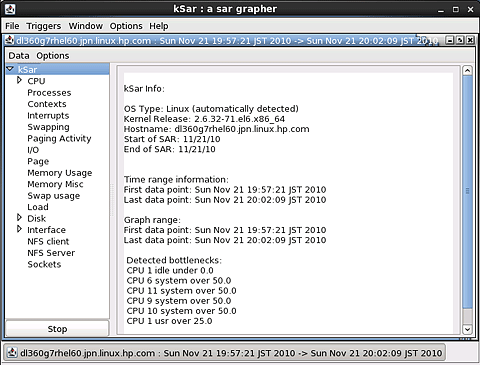Click the 'CPU 1 idle under 0.0' line

click(170, 270)
